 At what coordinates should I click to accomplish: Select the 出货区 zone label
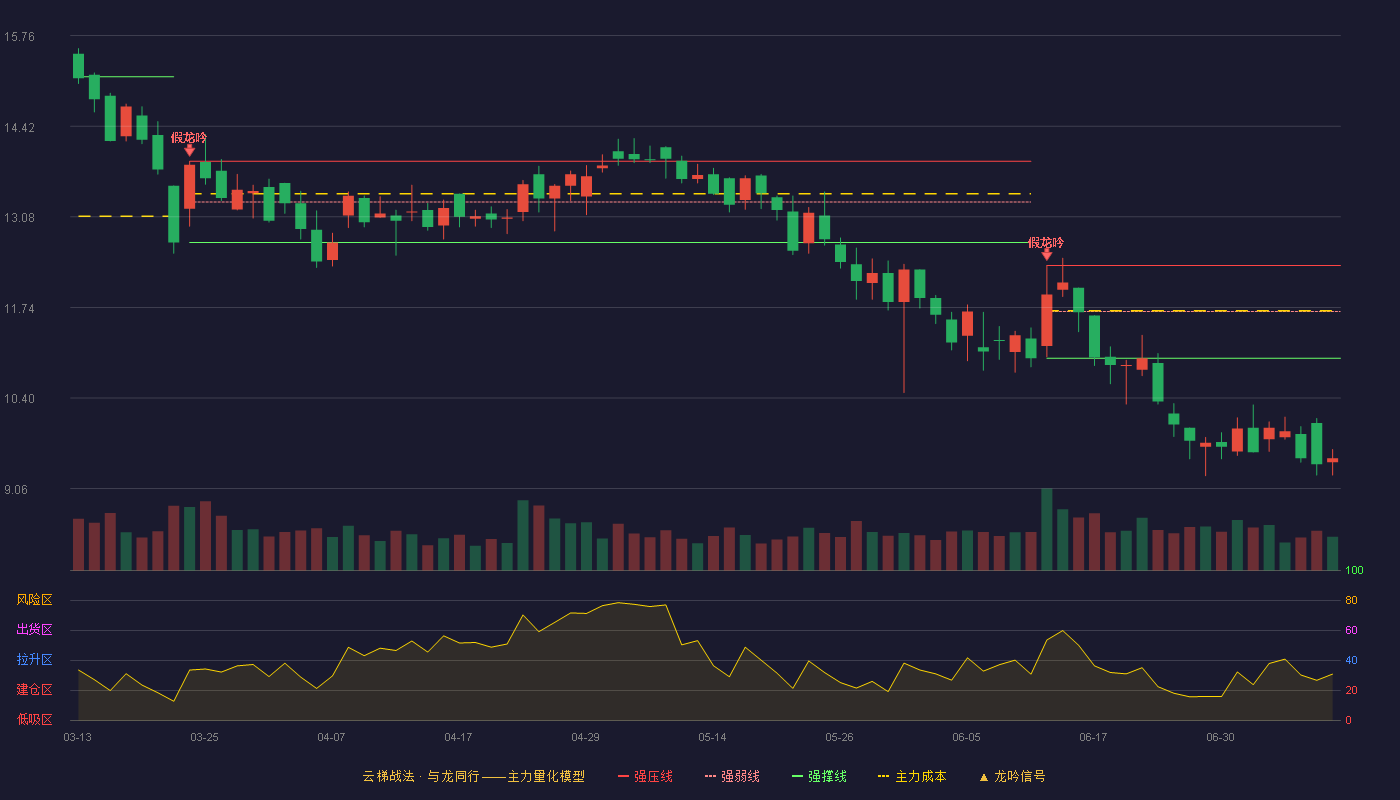[34, 630]
